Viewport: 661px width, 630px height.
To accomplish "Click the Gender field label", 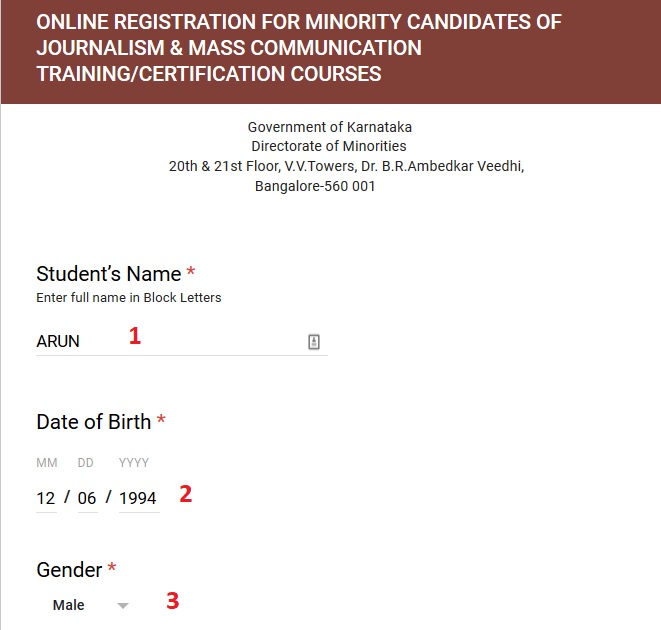I will pos(69,570).
